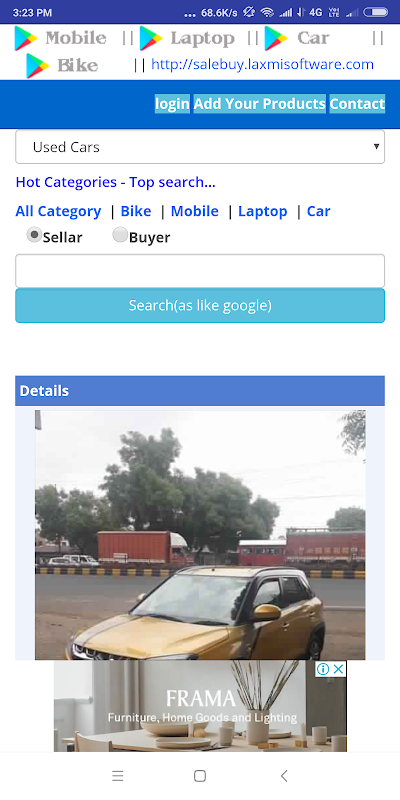Tap the Android home navigation icon
The image size is (400, 800).
[x=200, y=776]
